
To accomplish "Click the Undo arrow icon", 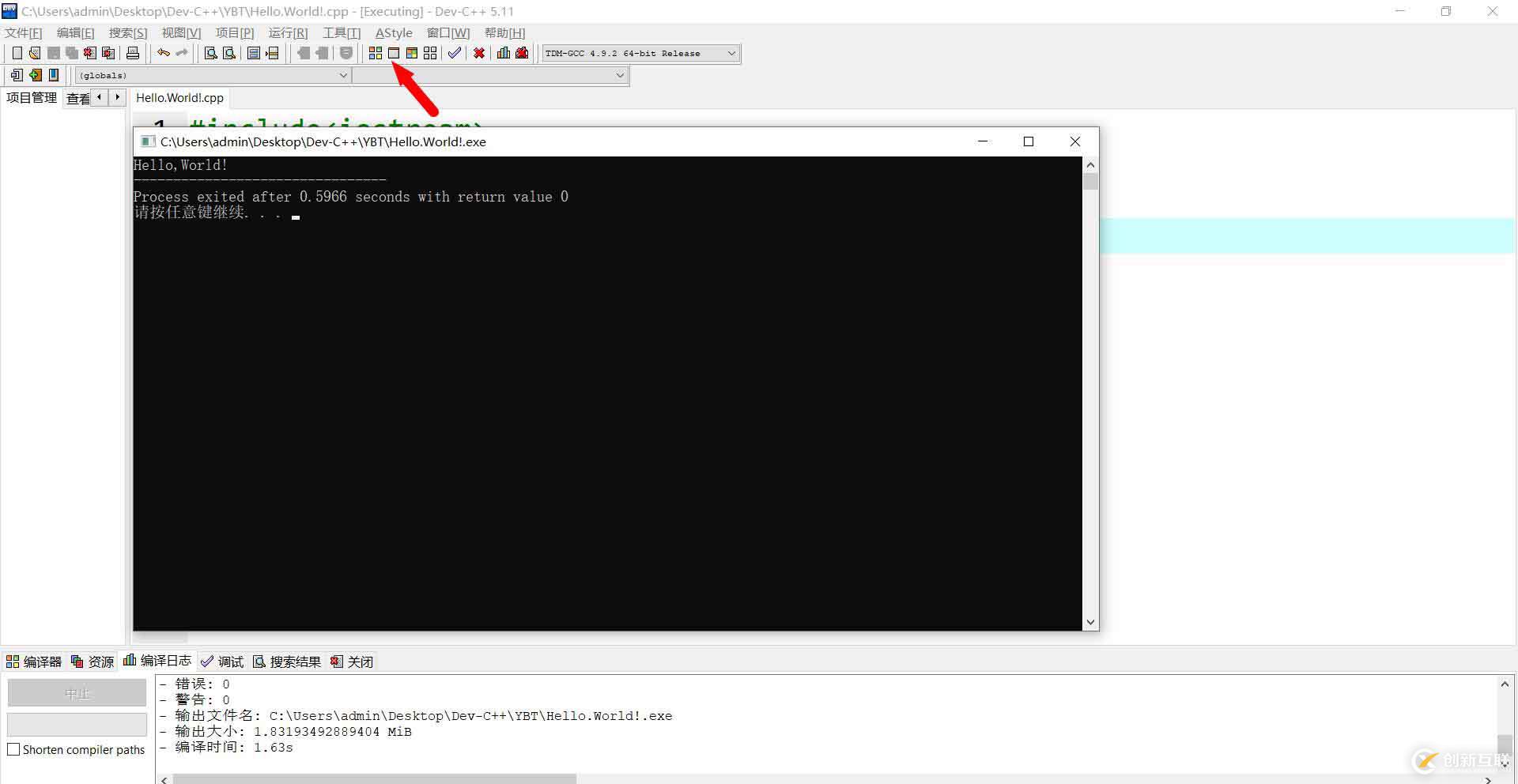I will (164, 53).
